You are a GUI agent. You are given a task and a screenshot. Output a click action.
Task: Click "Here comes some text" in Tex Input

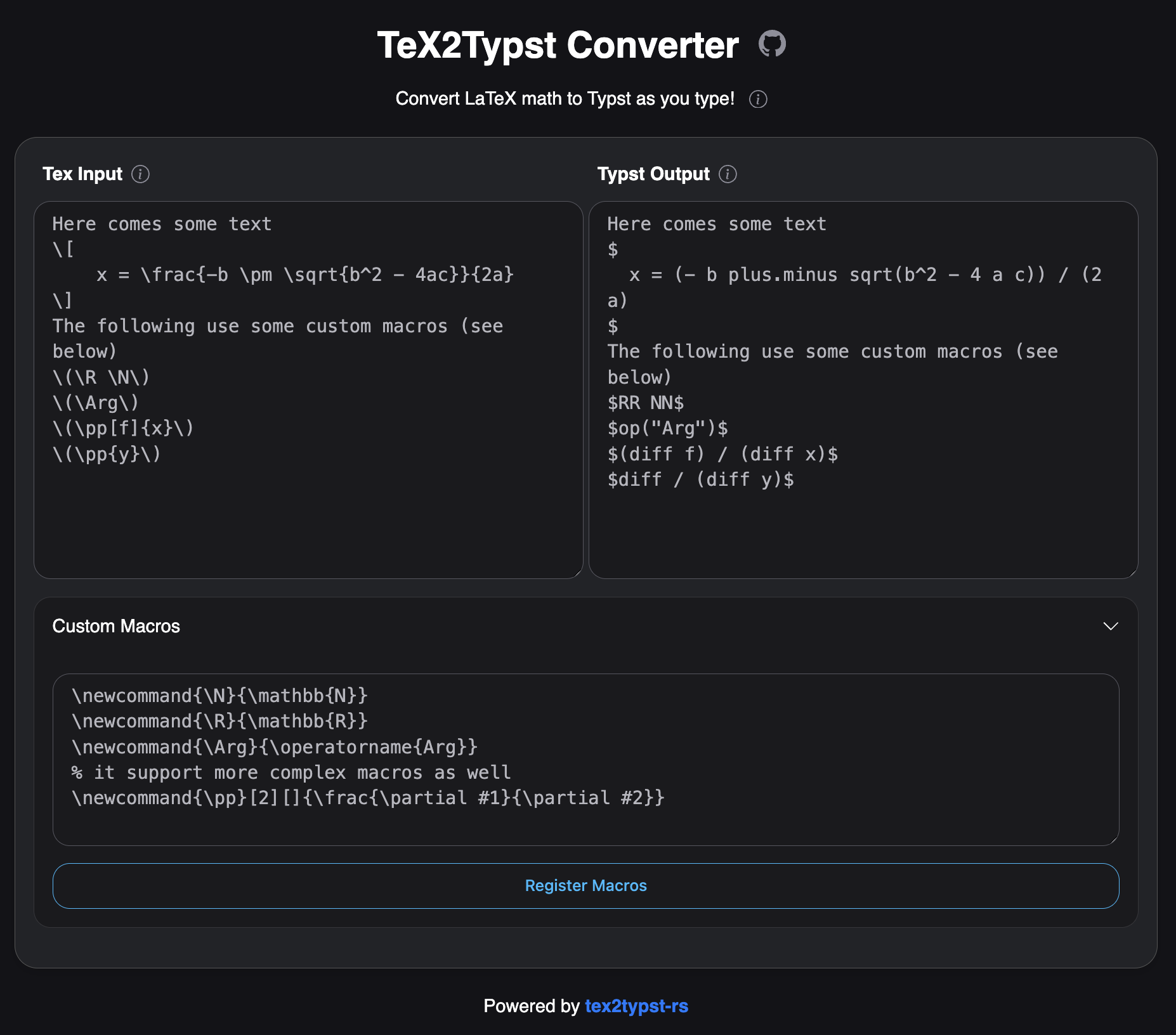[x=162, y=224]
